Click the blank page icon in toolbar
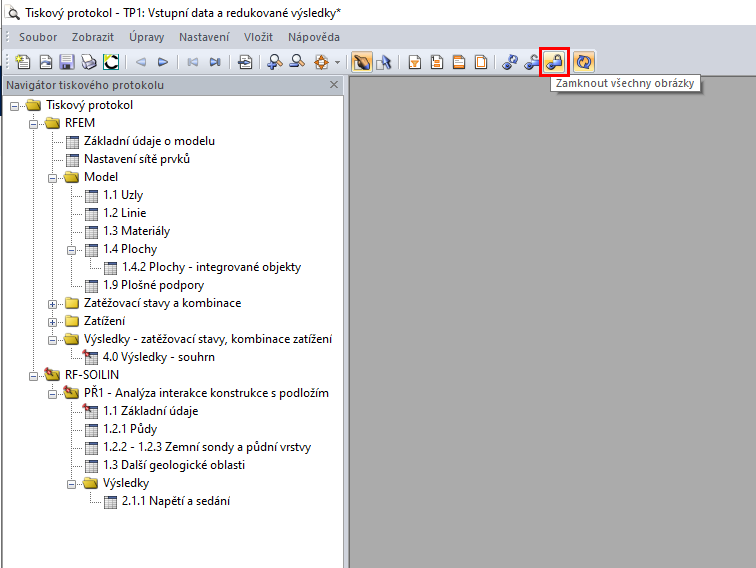The image size is (756, 568). (481, 62)
